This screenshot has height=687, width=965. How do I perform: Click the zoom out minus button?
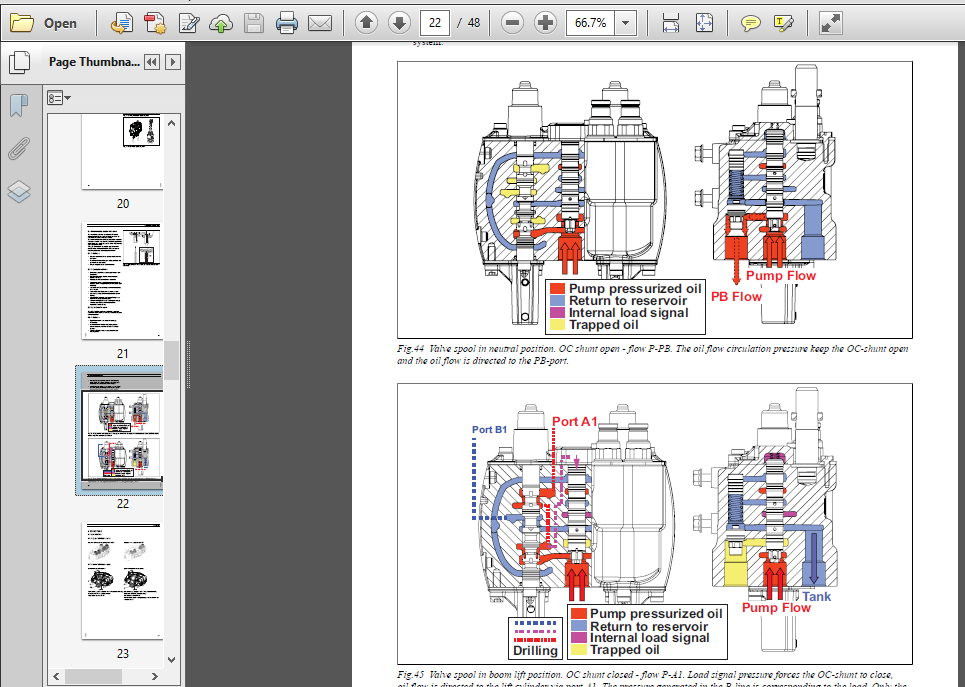point(512,23)
